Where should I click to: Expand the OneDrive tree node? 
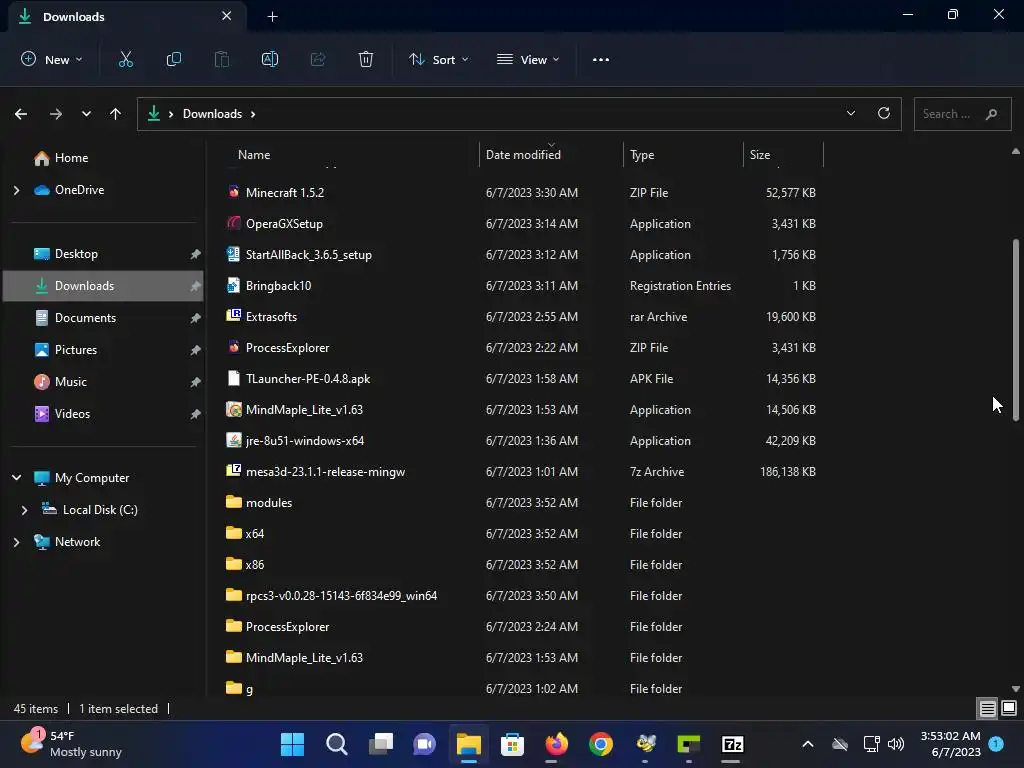coord(16,190)
